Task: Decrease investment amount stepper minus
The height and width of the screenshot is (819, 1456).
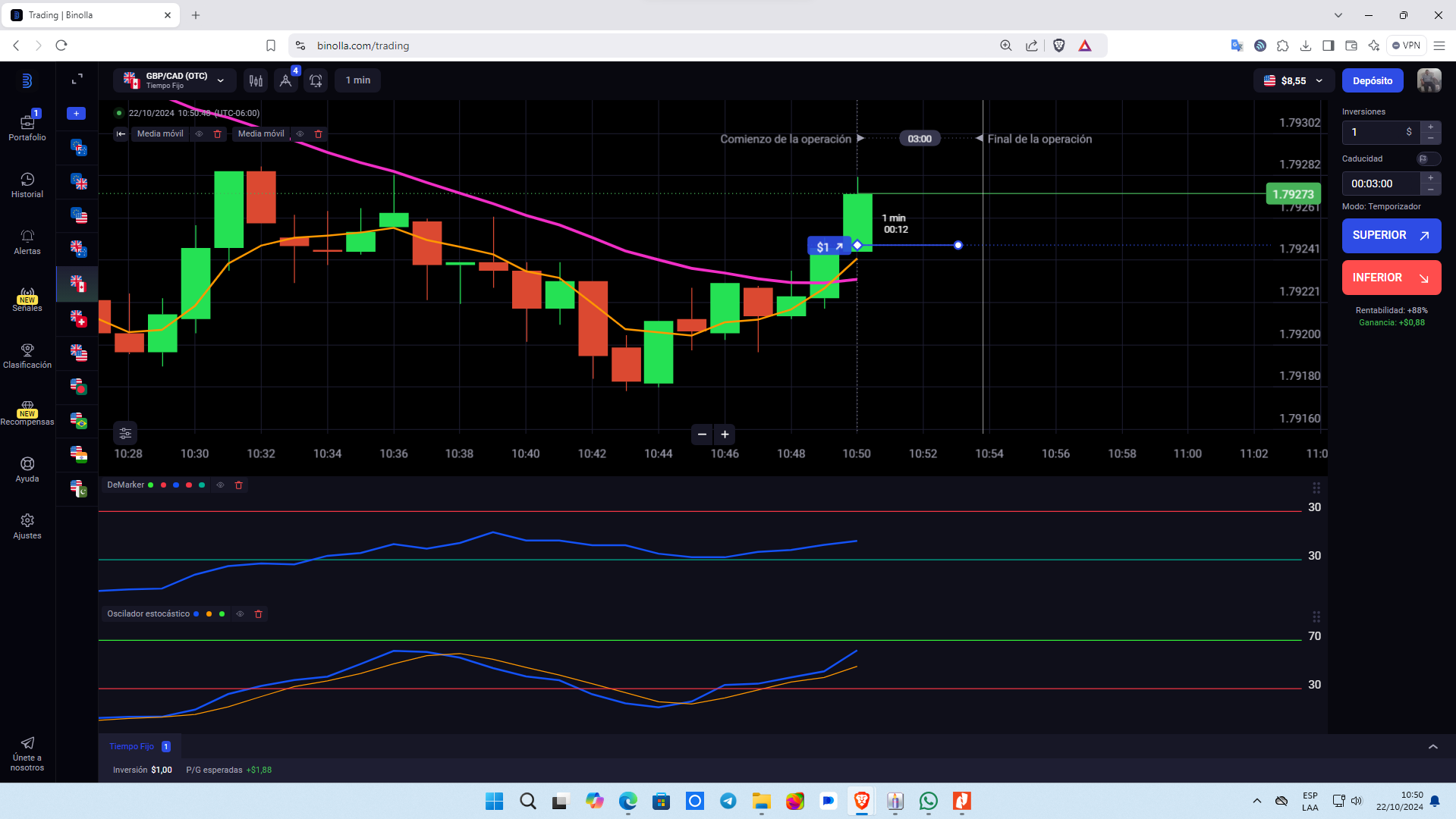Action: click(1431, 138)
